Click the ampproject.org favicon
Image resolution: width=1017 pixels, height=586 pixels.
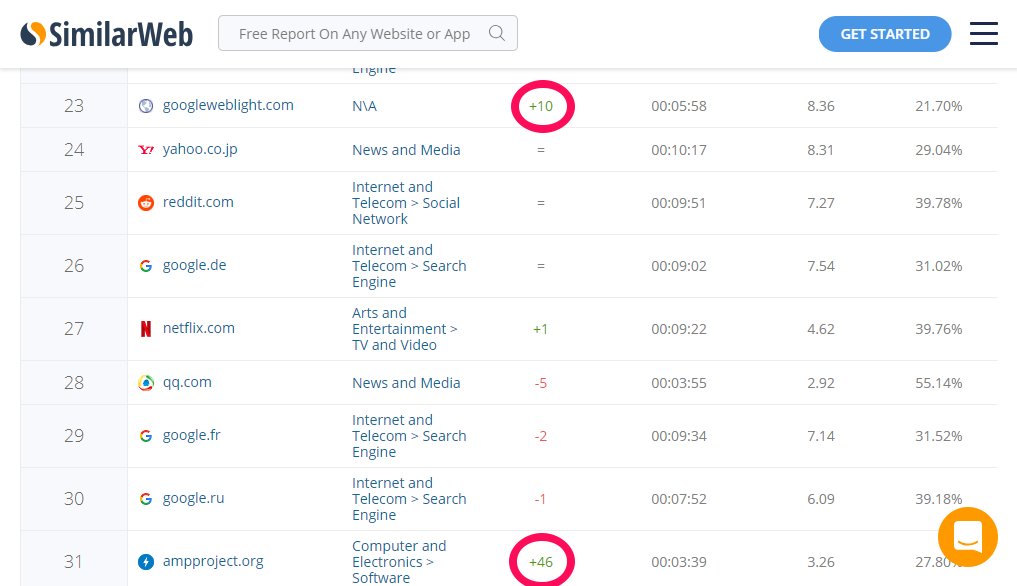click(146, 561)
